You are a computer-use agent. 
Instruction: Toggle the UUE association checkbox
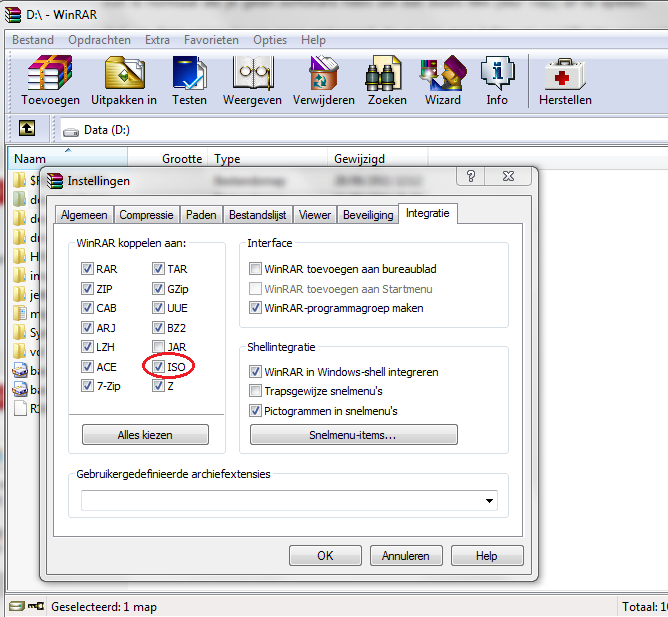158,307
